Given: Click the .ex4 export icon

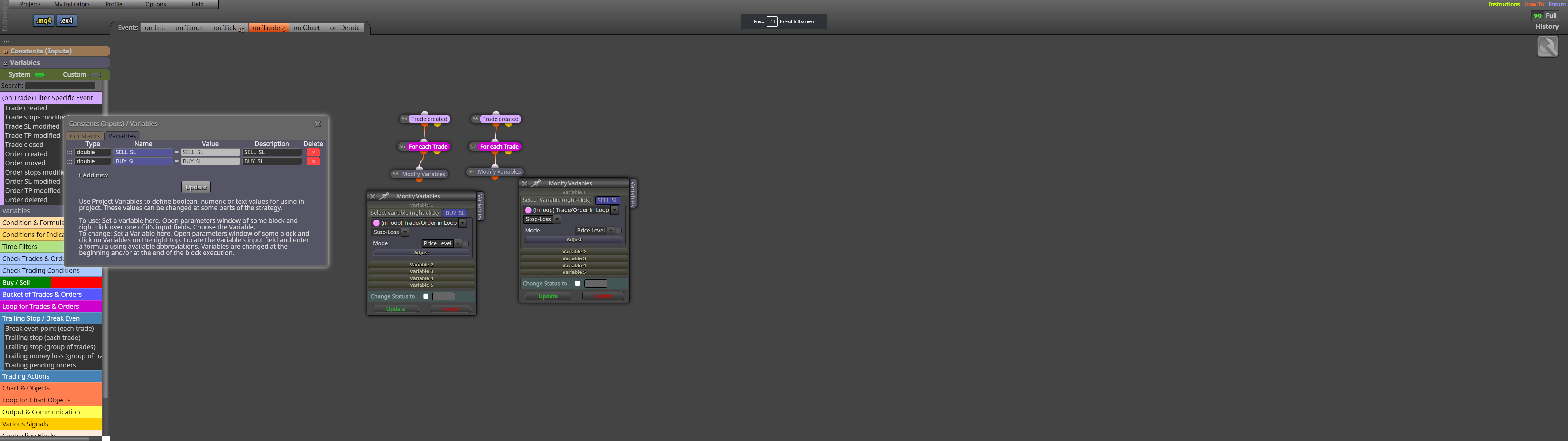Looking at the screenshot, I should click(66, 21).
